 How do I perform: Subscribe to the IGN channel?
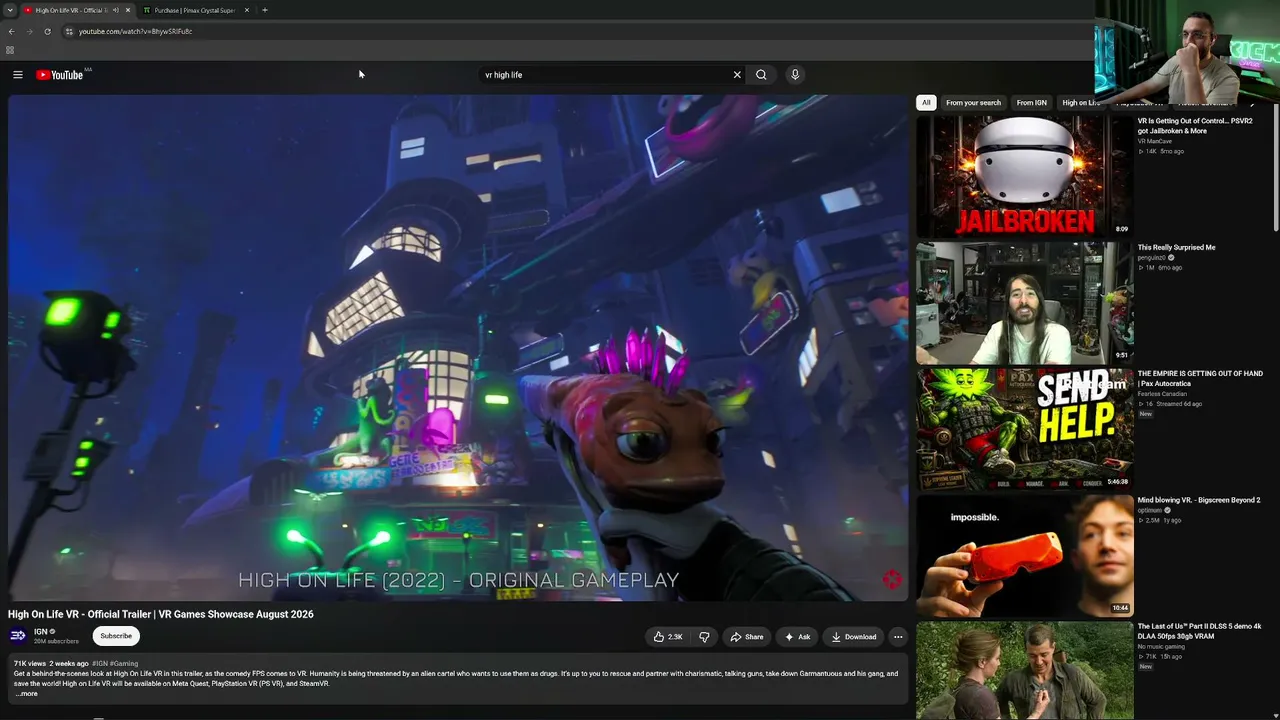[x=116, y=636]
